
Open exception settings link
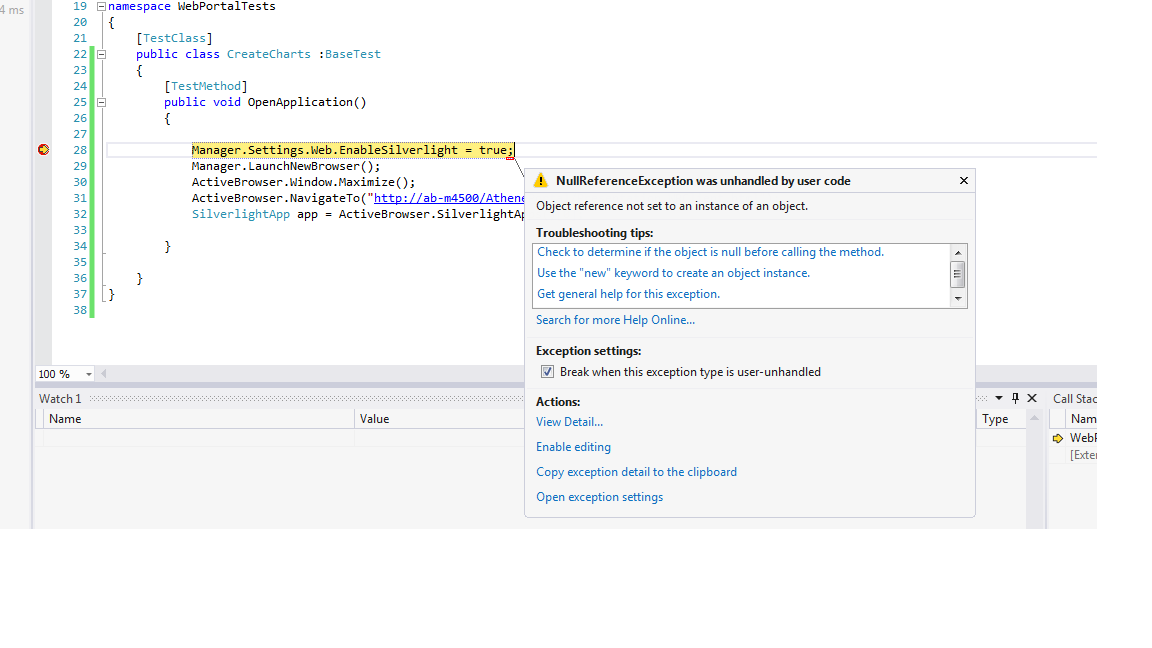point(599,497)
